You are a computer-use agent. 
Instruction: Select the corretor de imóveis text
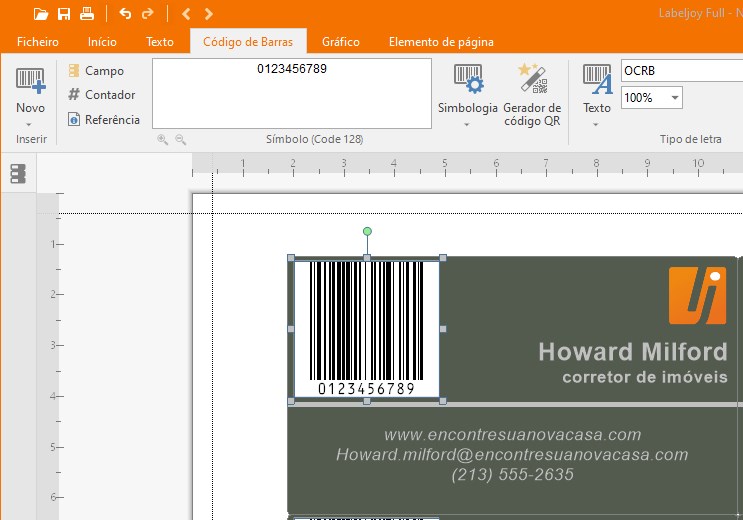click(x=645, y=377)
